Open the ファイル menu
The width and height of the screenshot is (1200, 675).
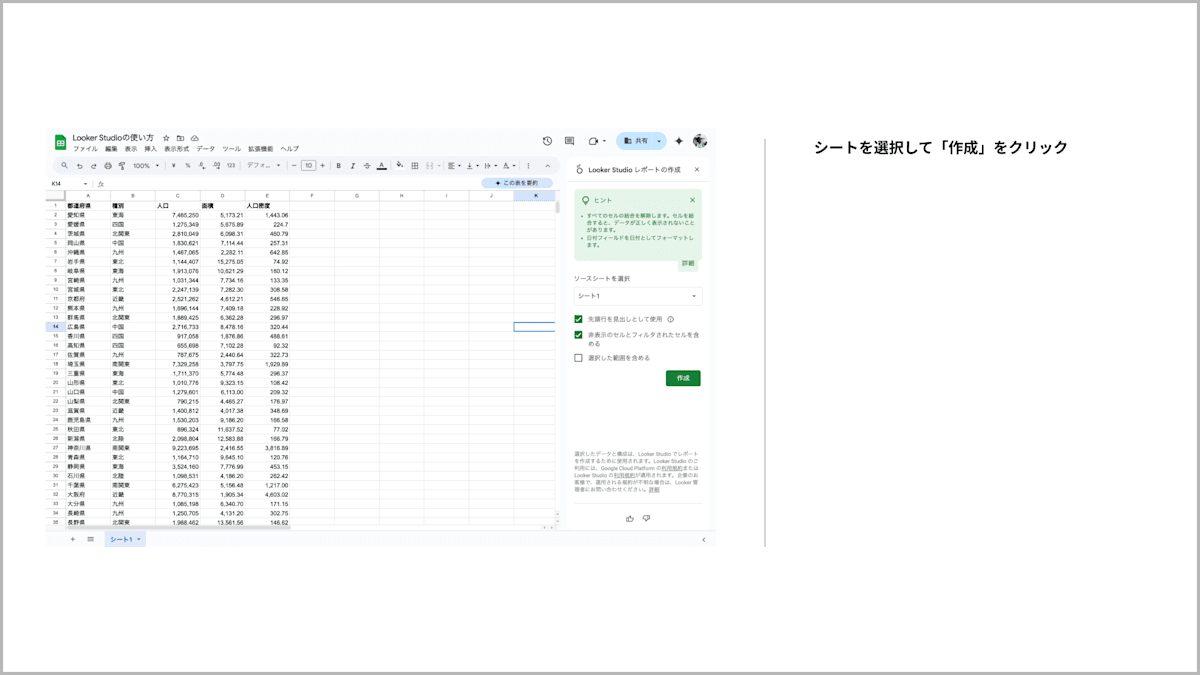pos(85,149)
